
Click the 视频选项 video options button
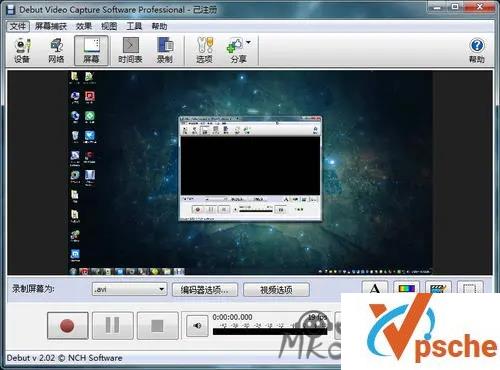[x=276, y=290]
